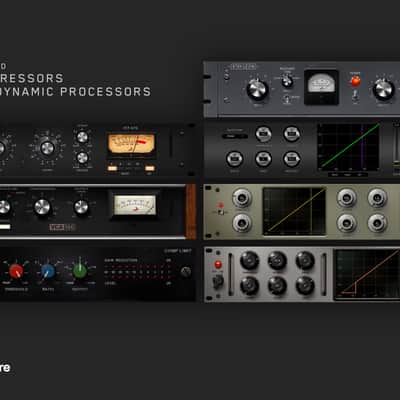Click the bottom-left display knob on dark graph unit
The width and height of the screenshot is (400, 400).
(234, 159)
